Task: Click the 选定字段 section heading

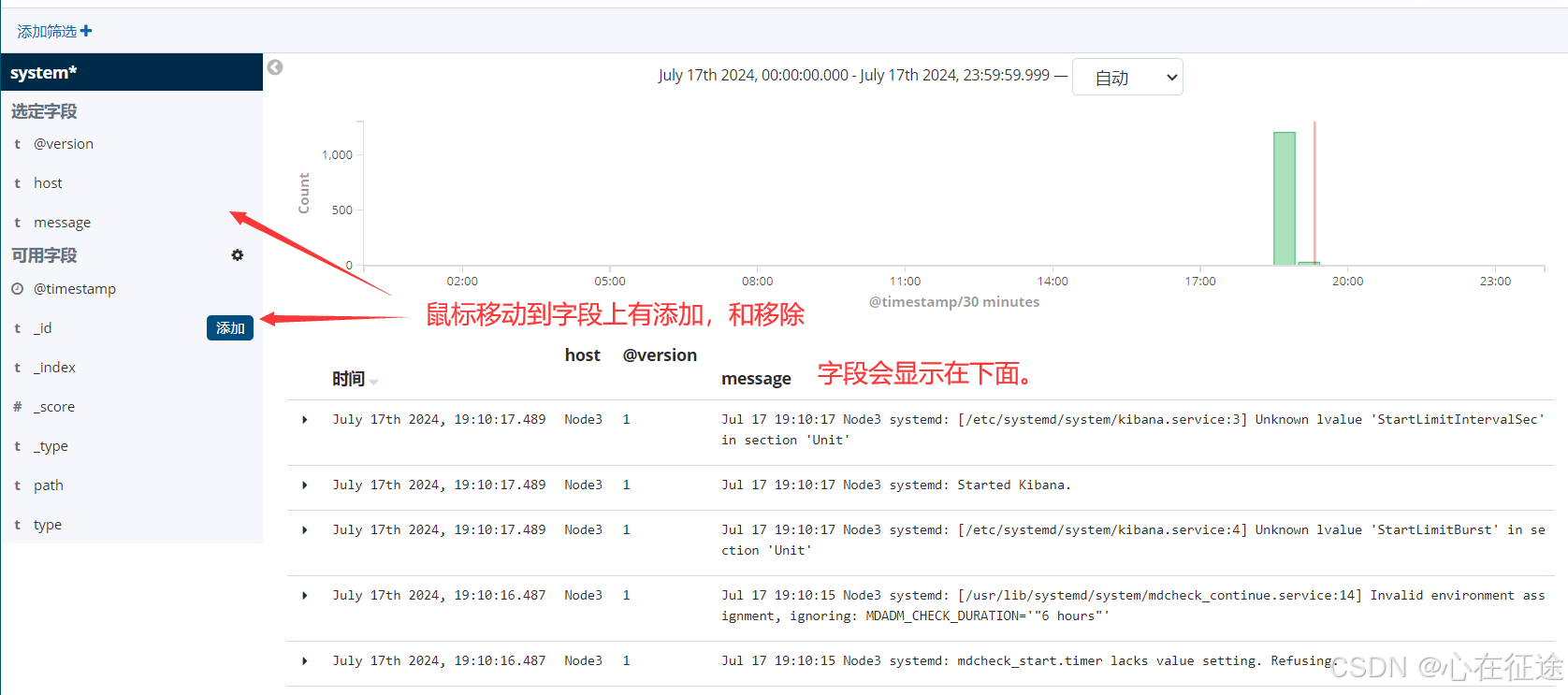Action: pos(44,111)
